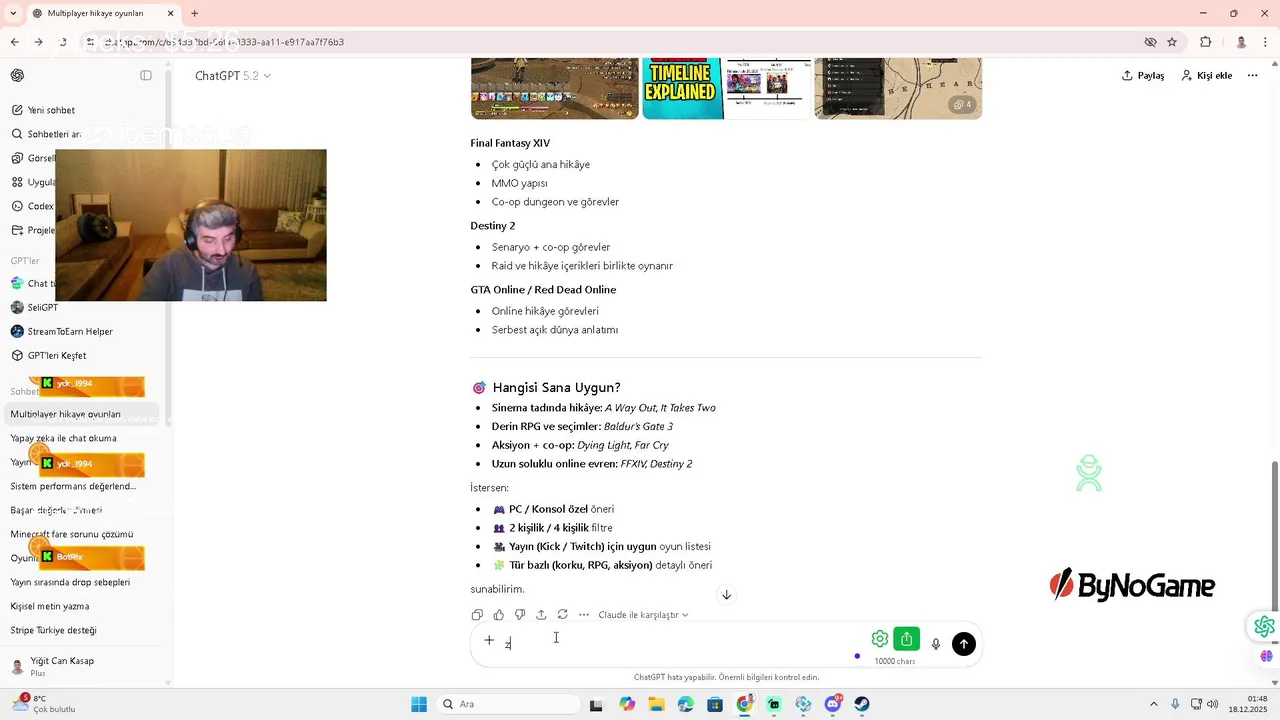Open the Windows Start menu
1280x720 pixels.
[x=419, y=704]
